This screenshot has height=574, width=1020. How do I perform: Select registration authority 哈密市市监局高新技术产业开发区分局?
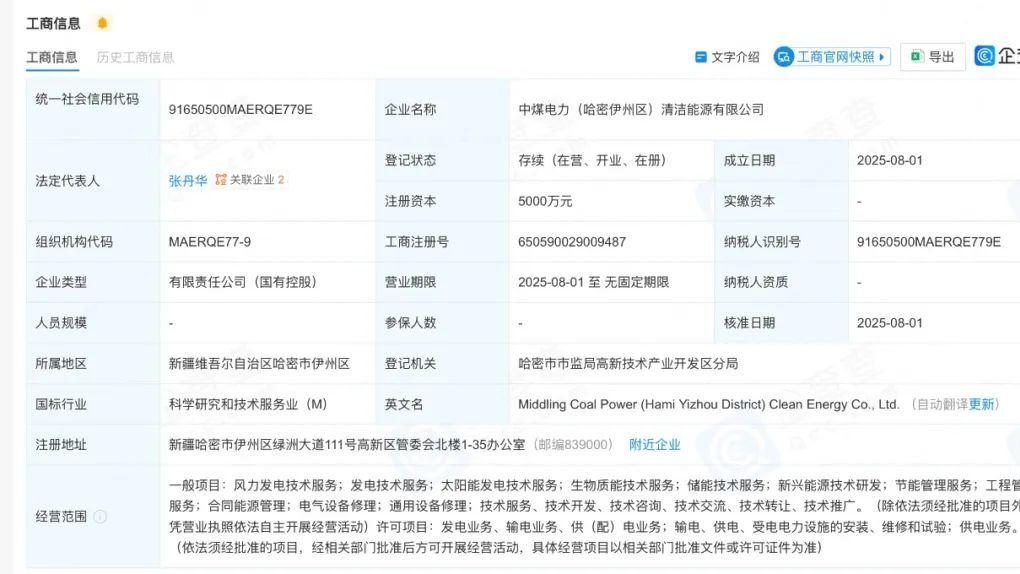click(x=628, y=363)
